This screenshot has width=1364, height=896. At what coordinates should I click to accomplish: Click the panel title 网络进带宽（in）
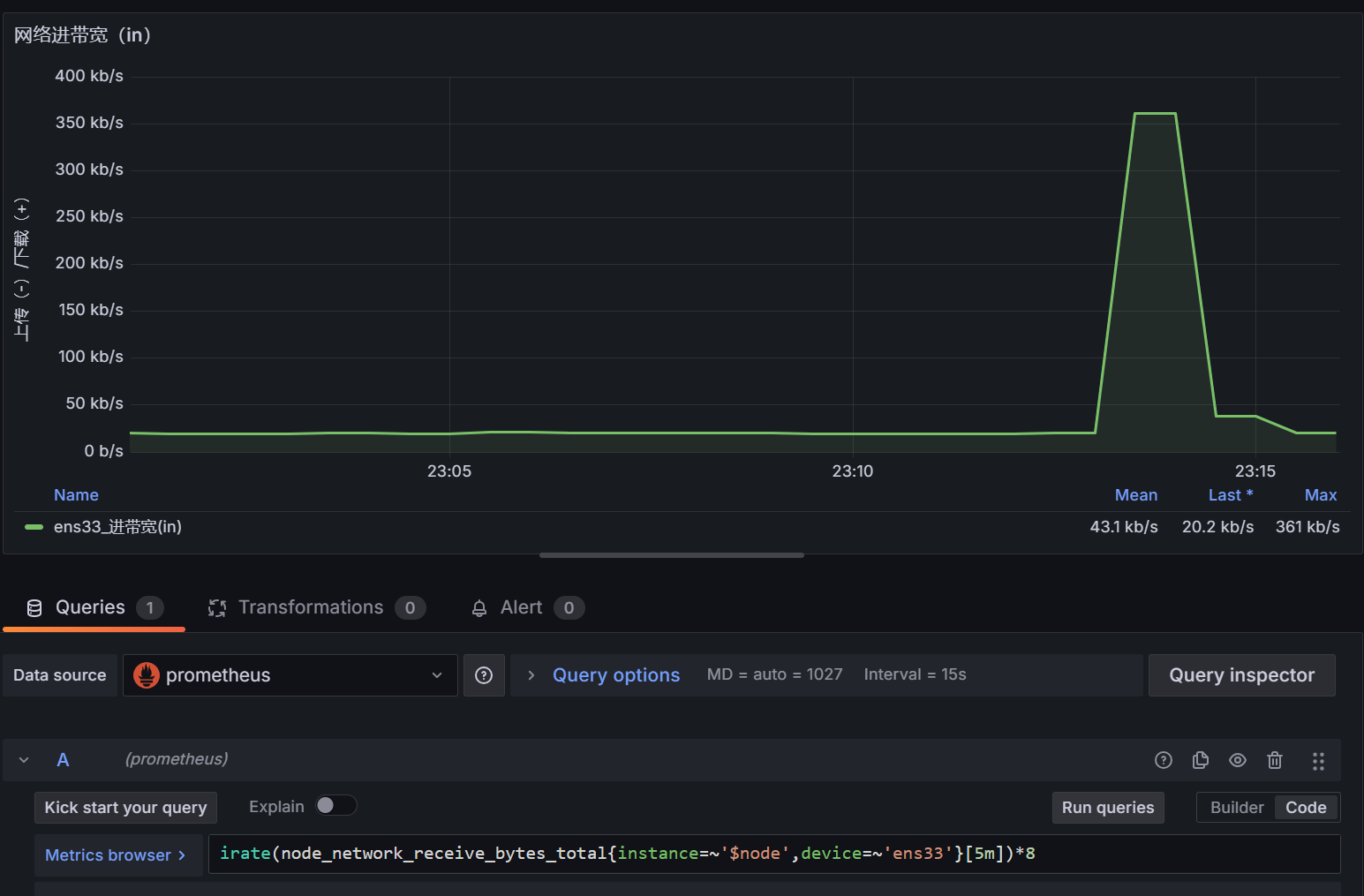click(x=83, y=35)
